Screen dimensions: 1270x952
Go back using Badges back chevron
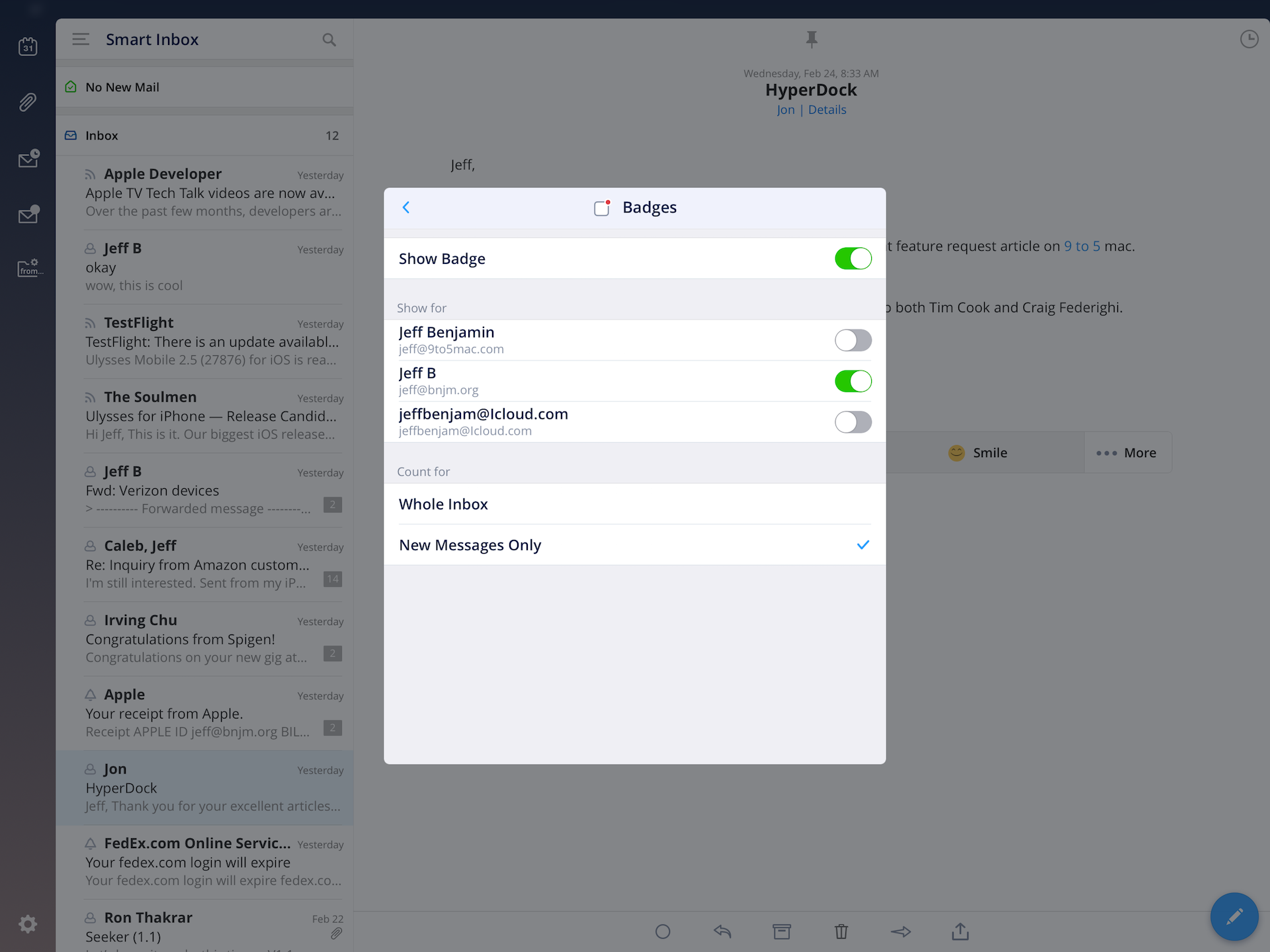(406, 208)
